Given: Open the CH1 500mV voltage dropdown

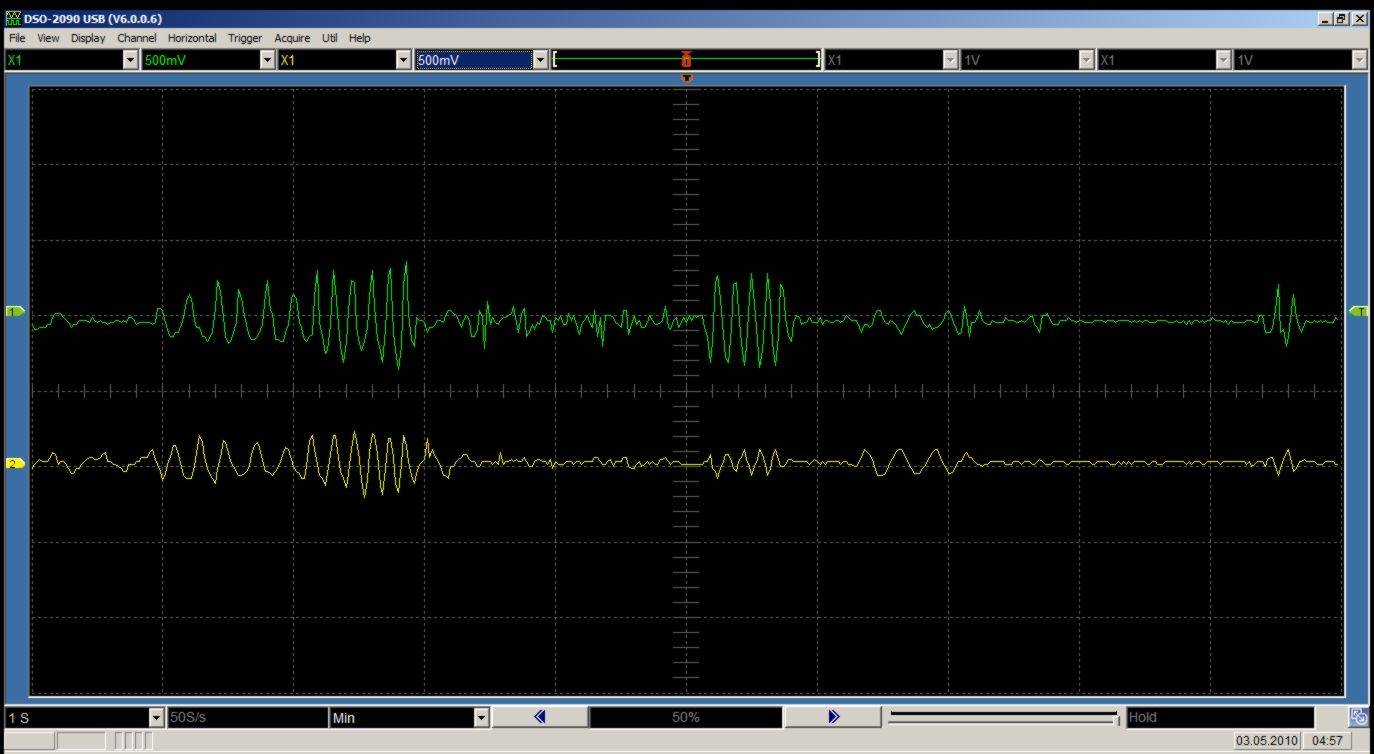Looking at the screenshot, I should [266, 60].
